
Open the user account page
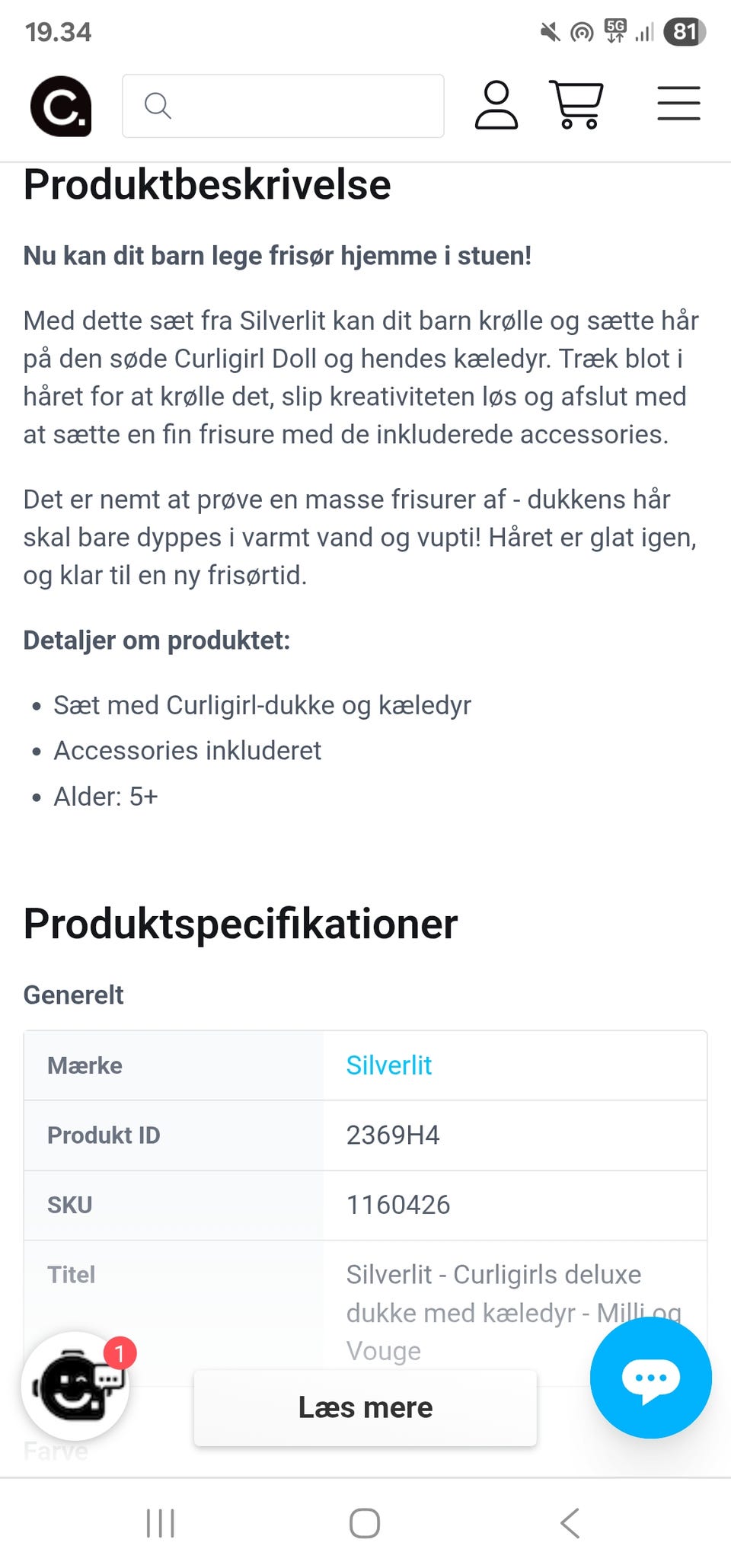(x=496, y=105)
